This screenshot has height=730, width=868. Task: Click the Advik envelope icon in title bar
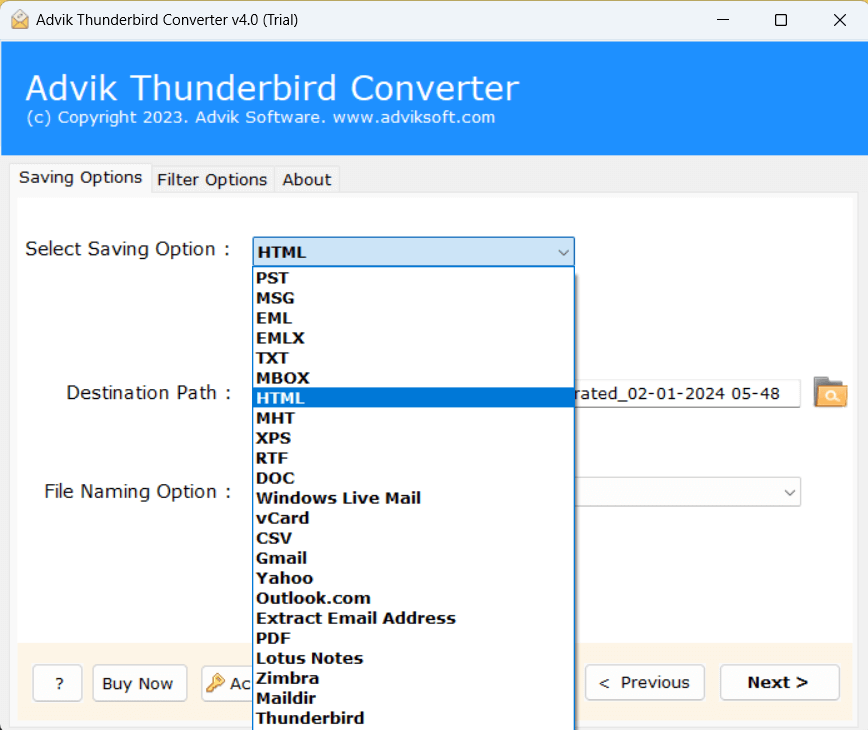tap(20, 20)
